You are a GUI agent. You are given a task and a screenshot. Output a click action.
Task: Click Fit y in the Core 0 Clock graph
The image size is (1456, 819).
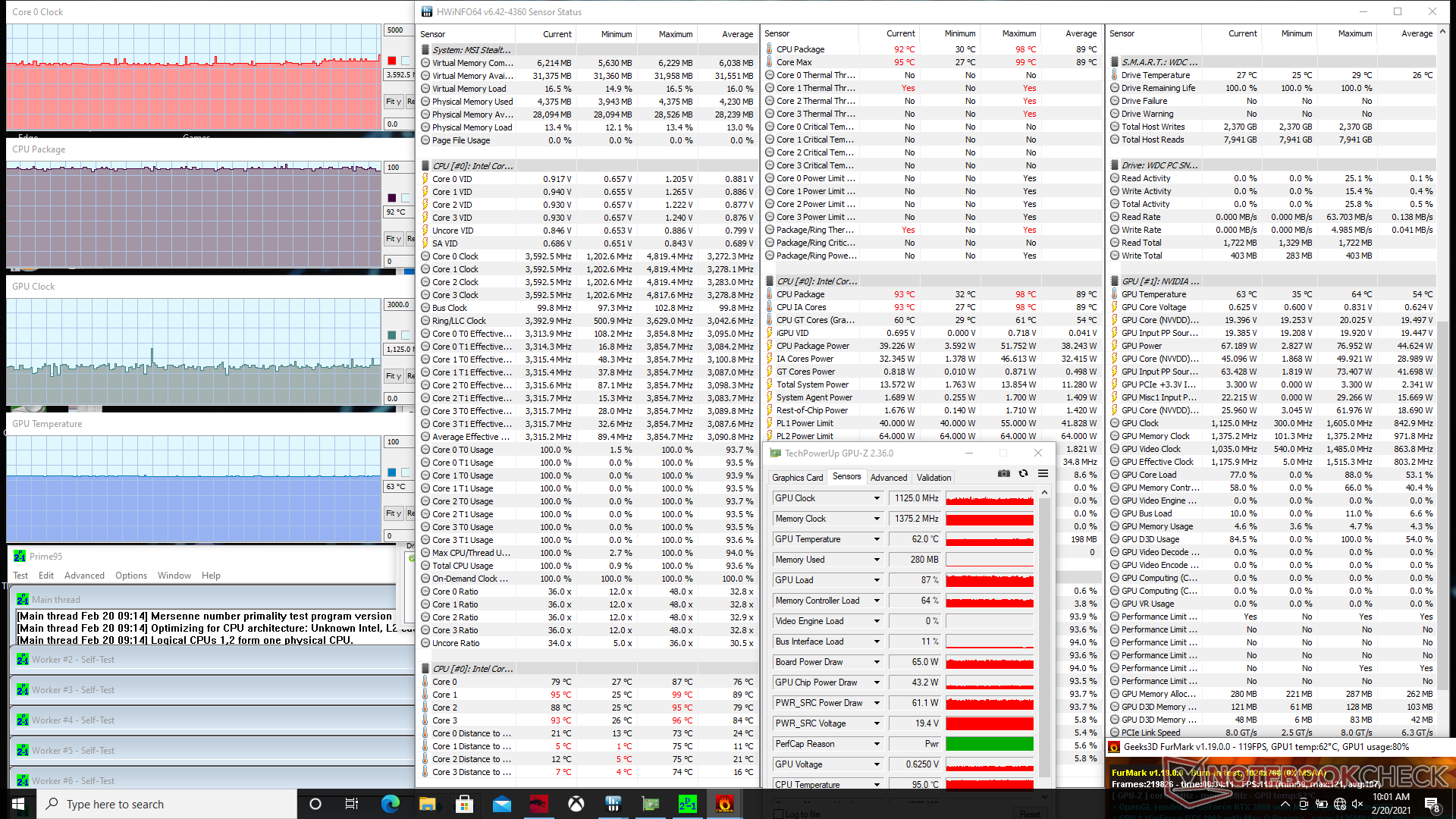[x=393, y=102]
